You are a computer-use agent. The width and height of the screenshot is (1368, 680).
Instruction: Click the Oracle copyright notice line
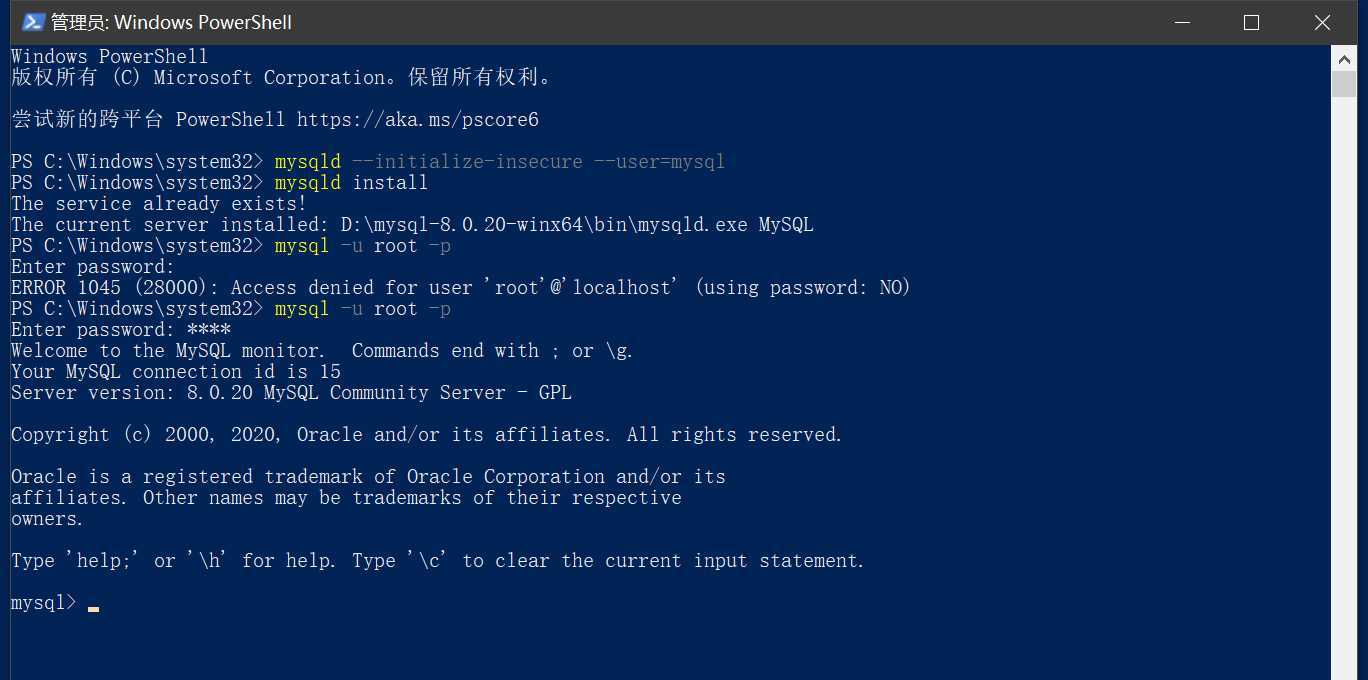pos(426,435)
